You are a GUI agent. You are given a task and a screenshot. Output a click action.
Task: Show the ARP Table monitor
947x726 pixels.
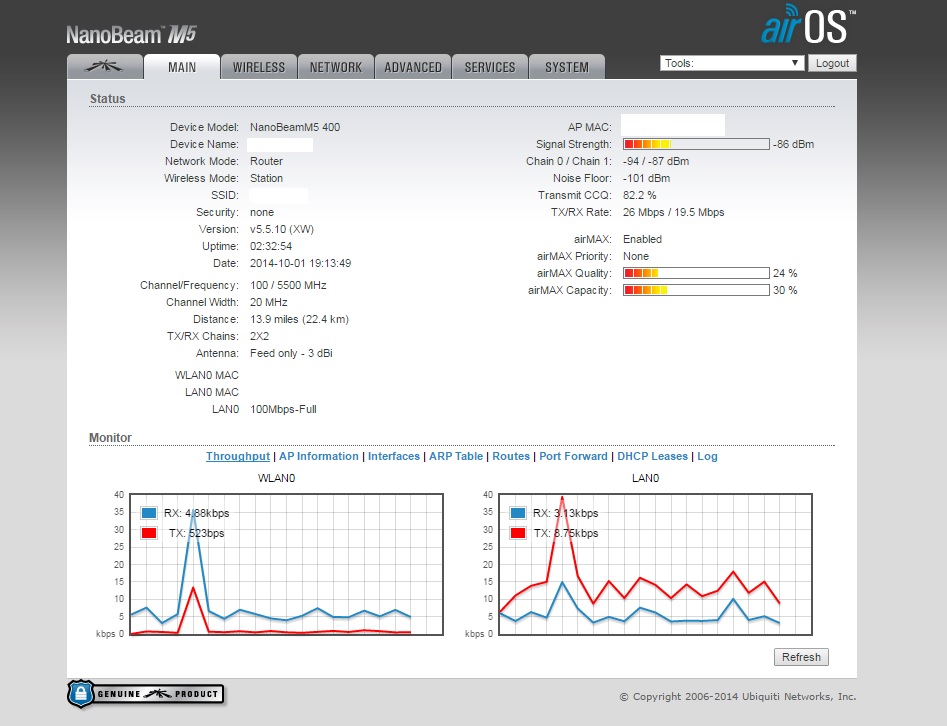click(x=456, y=456)
